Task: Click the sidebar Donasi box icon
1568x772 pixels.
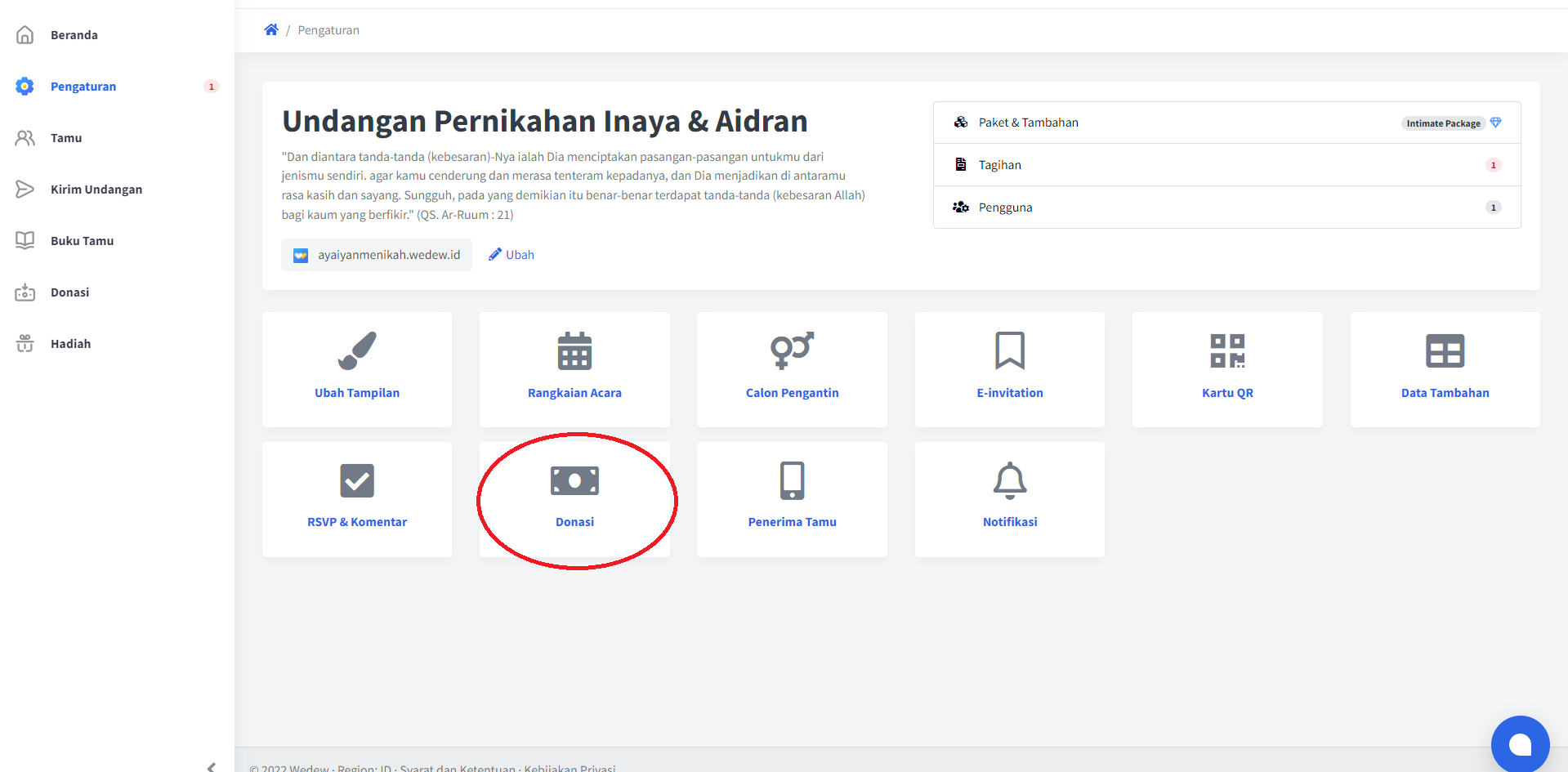Action: (x=25, y=292)
